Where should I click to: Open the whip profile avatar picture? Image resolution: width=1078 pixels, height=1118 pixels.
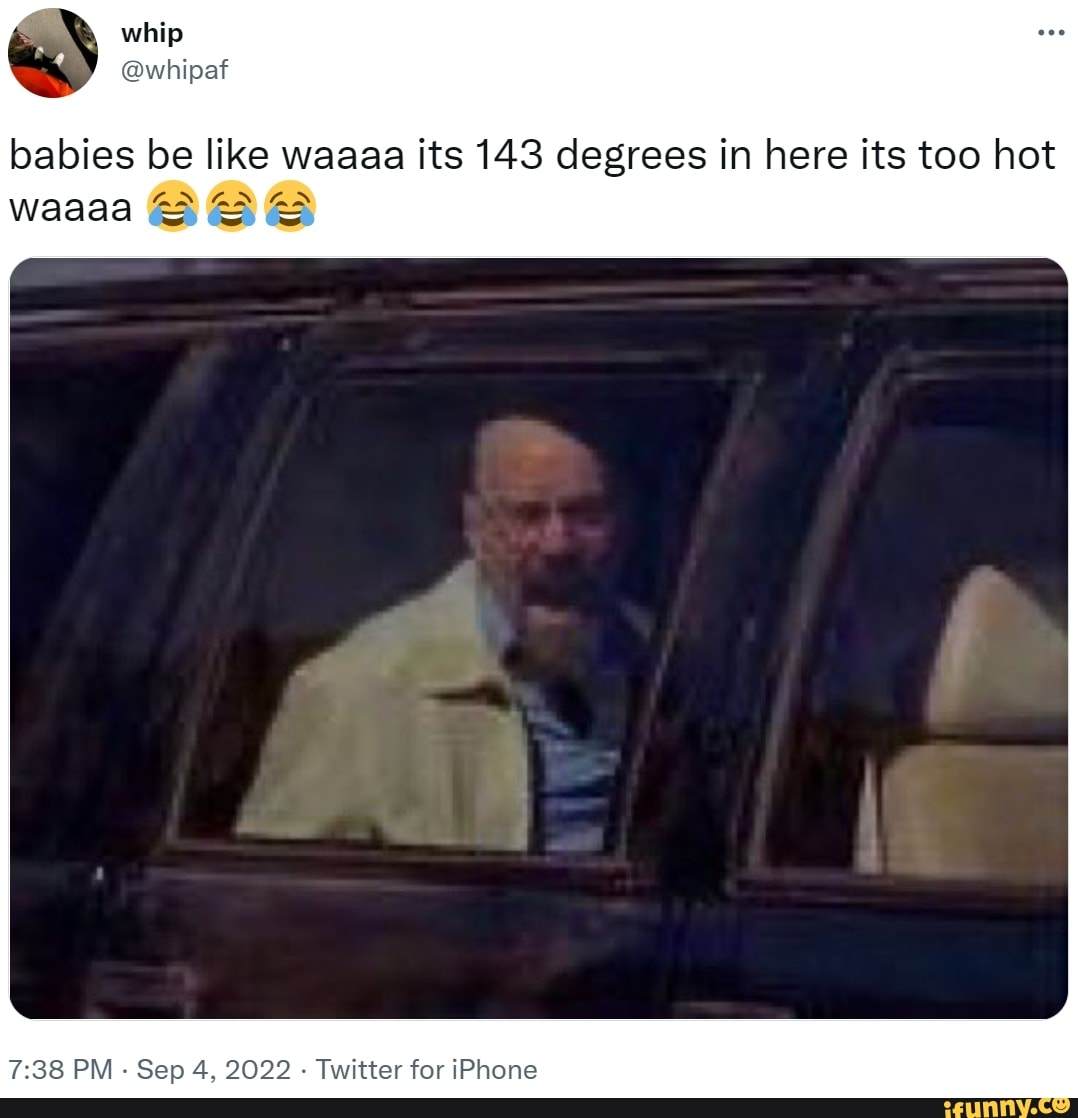click(53, 53)
